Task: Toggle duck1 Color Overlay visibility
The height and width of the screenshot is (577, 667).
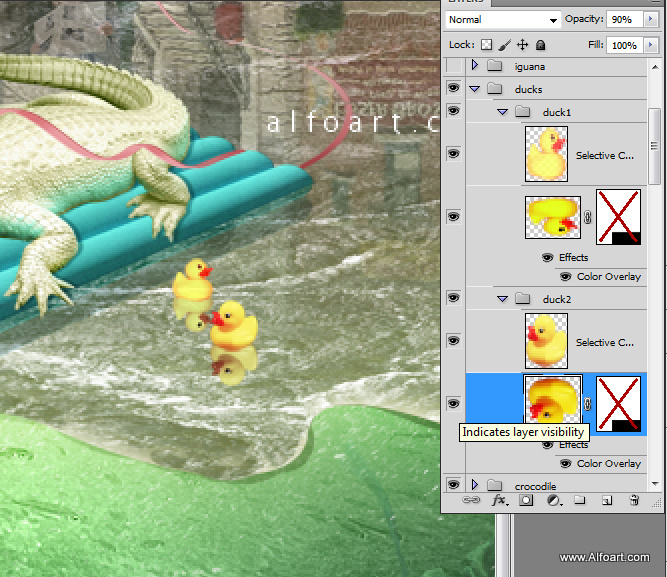Action: 565,277
